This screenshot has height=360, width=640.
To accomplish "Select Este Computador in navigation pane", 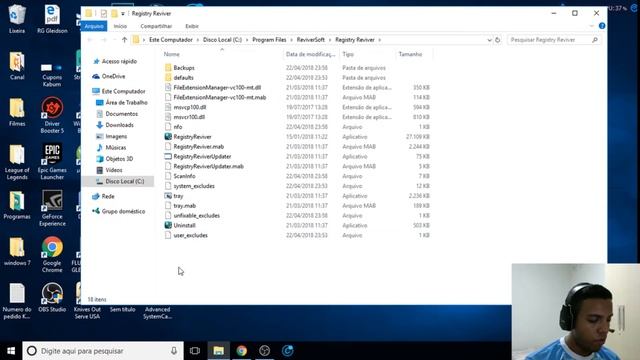I will click(123, 91).
